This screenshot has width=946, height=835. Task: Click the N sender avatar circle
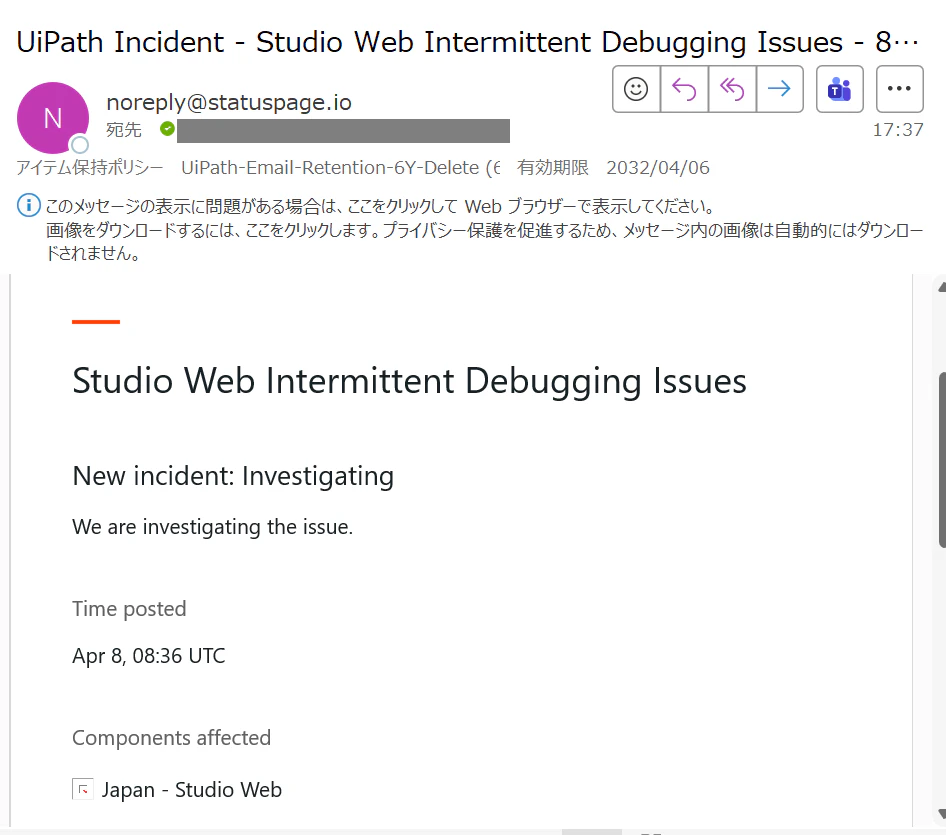tap(53, 118)
